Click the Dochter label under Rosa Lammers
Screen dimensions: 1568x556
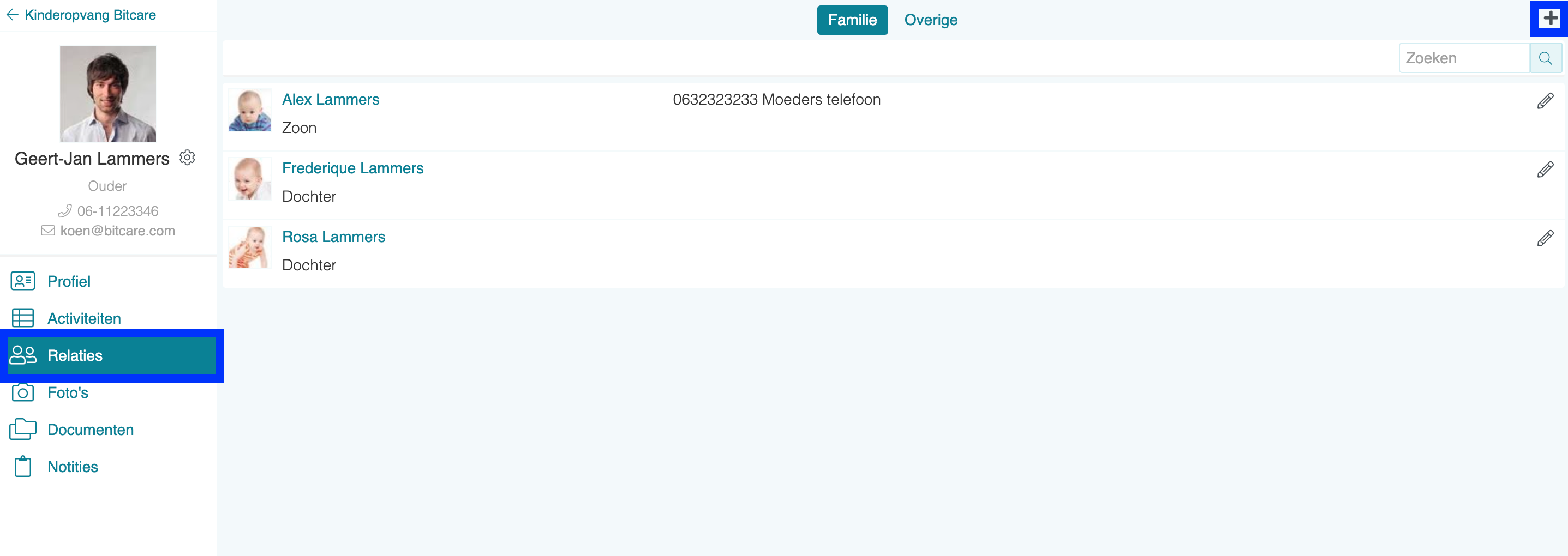coord(309,265)
